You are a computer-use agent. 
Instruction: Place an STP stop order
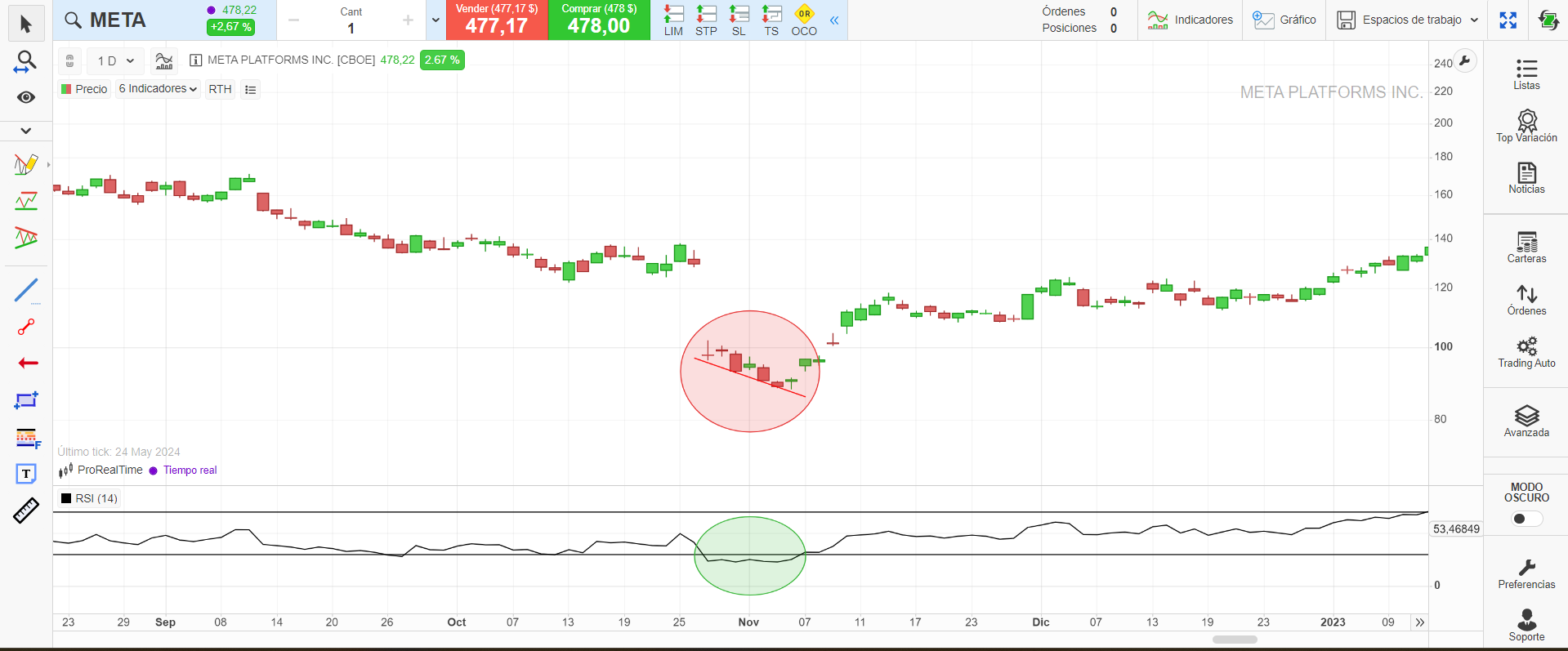(x=706, y=20)
